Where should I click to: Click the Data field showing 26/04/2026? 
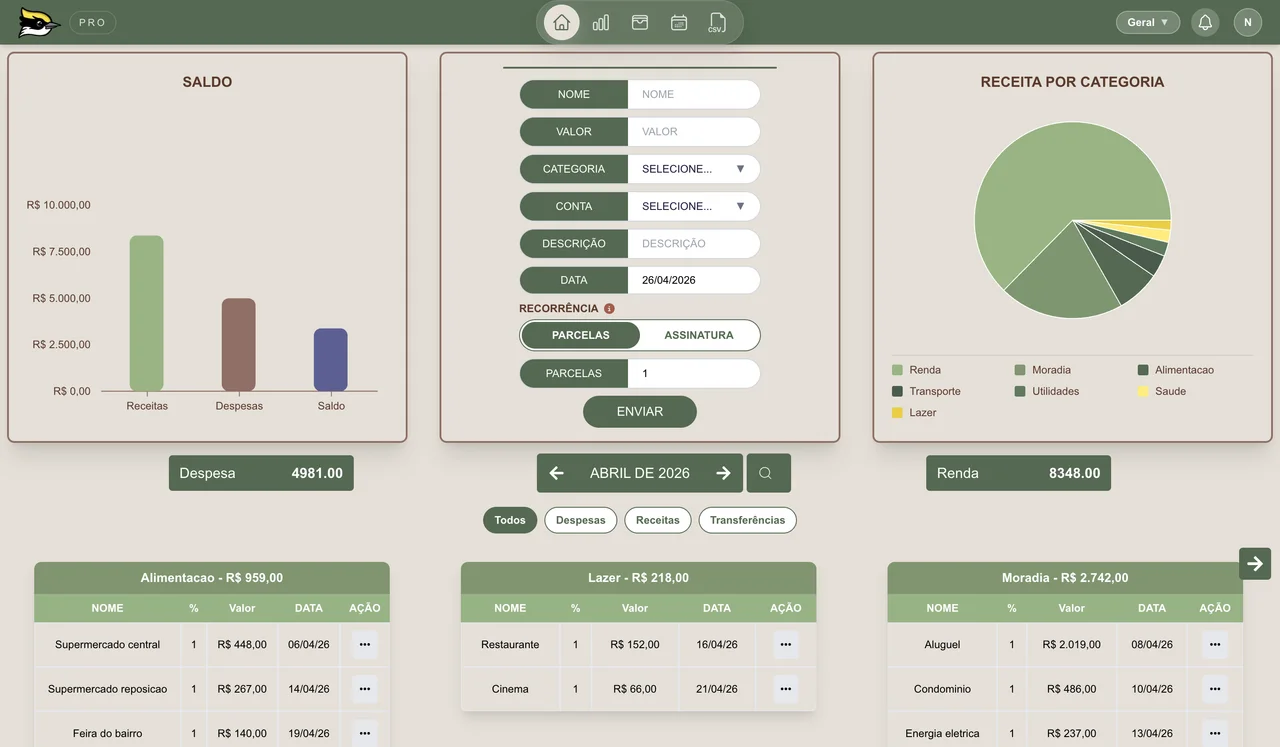coord(694,280)
